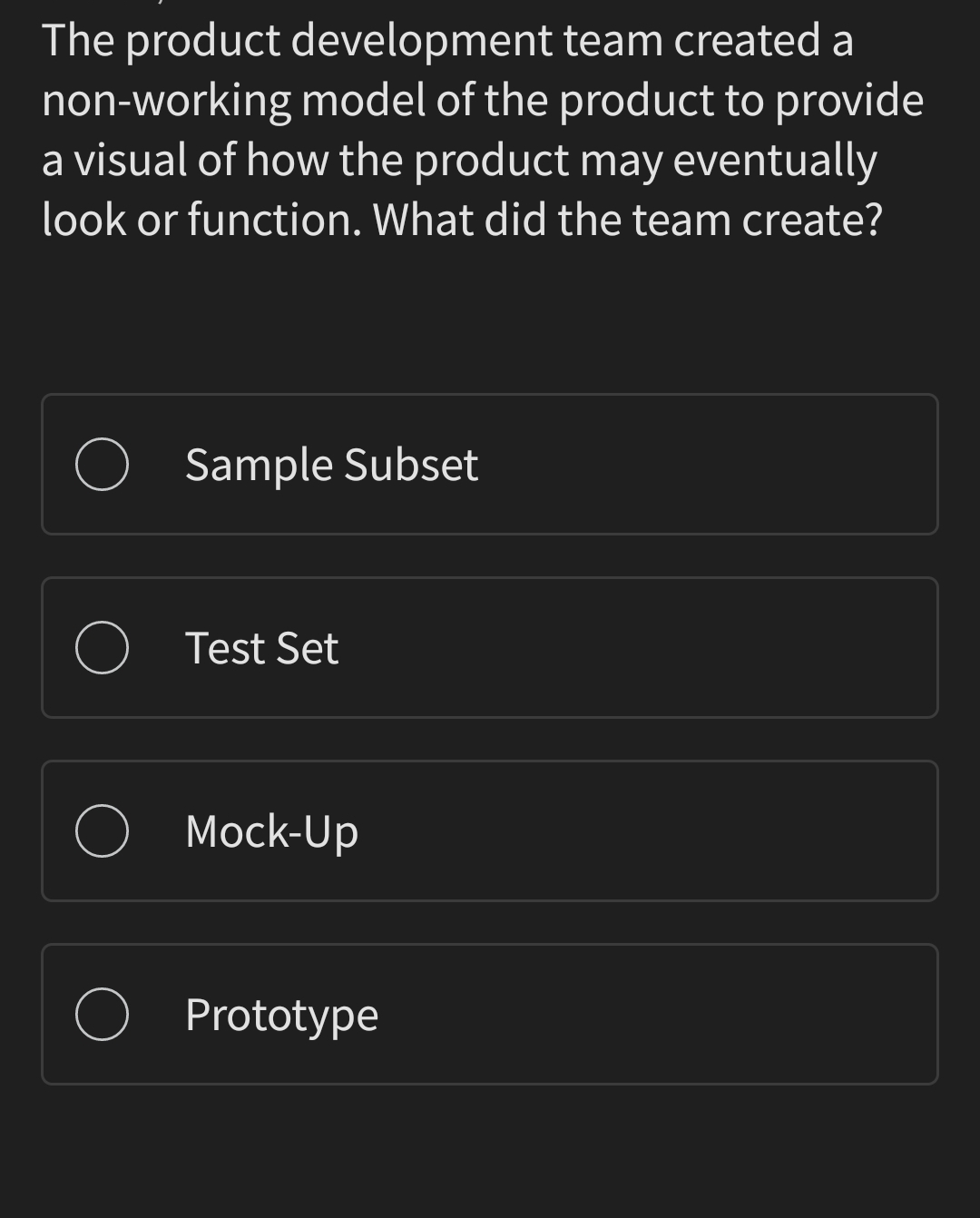Select the Mock-Up radio button
Viewport: 980px width, 1218px height.
(x=101, y=830)
